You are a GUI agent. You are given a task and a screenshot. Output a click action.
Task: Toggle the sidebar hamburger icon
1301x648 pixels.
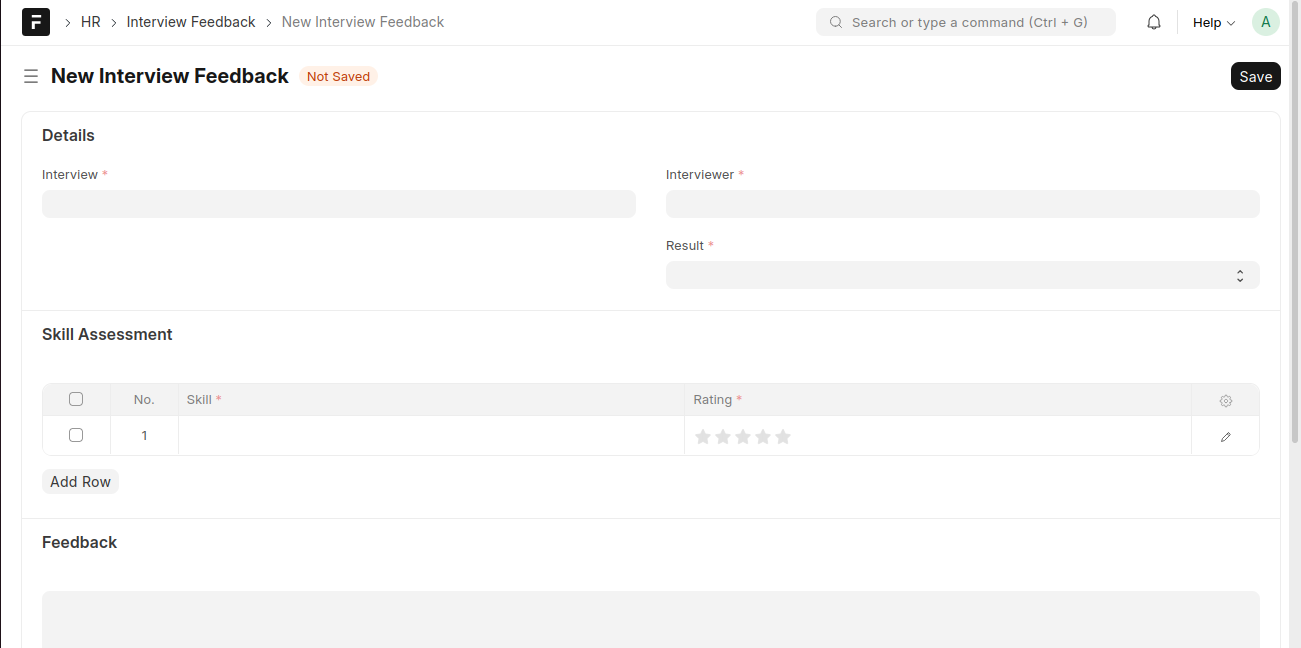[31, 76]
